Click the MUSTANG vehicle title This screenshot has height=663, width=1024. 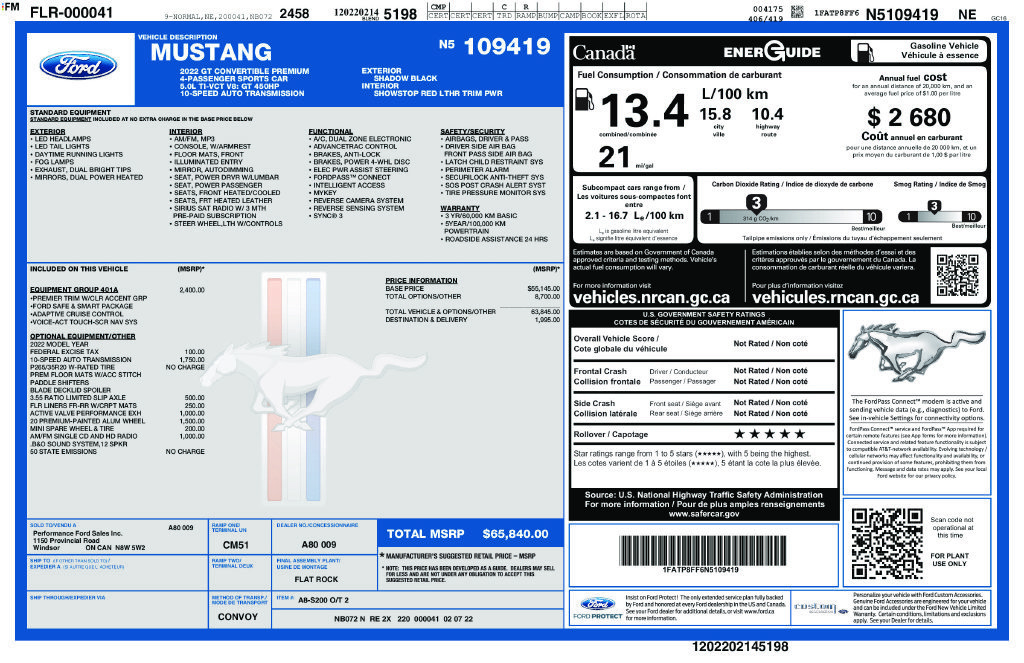tap(211, 52)
